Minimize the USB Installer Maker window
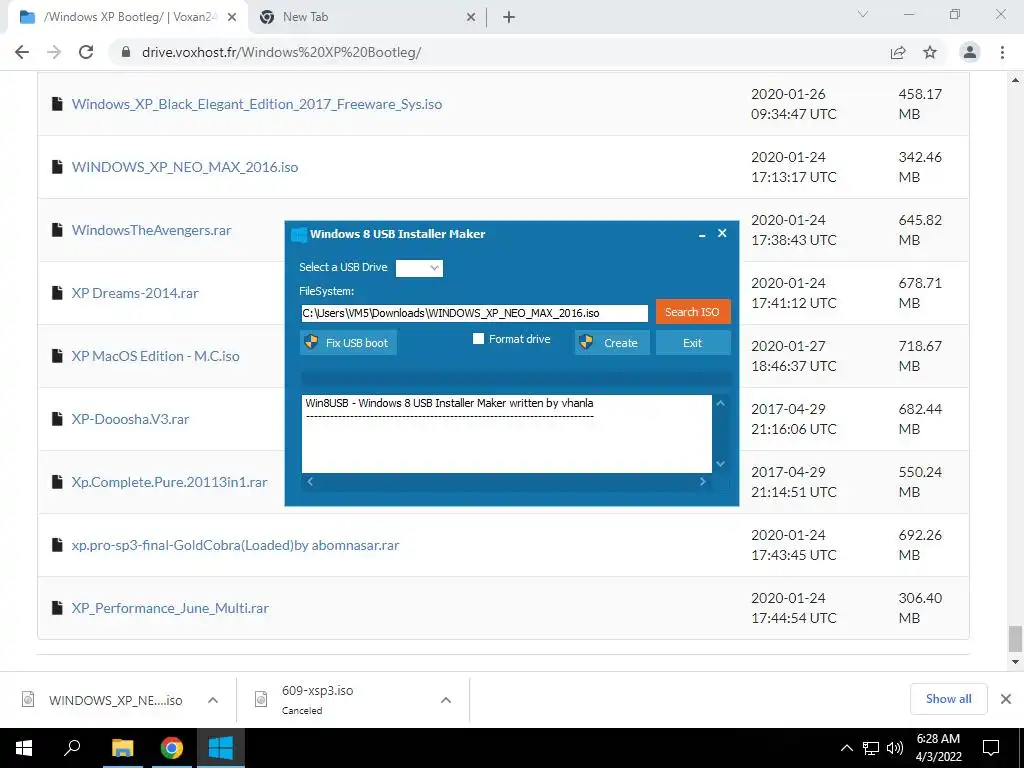Image resolution: width=1024 pixels, height=768 pixels. pos(702,234)
